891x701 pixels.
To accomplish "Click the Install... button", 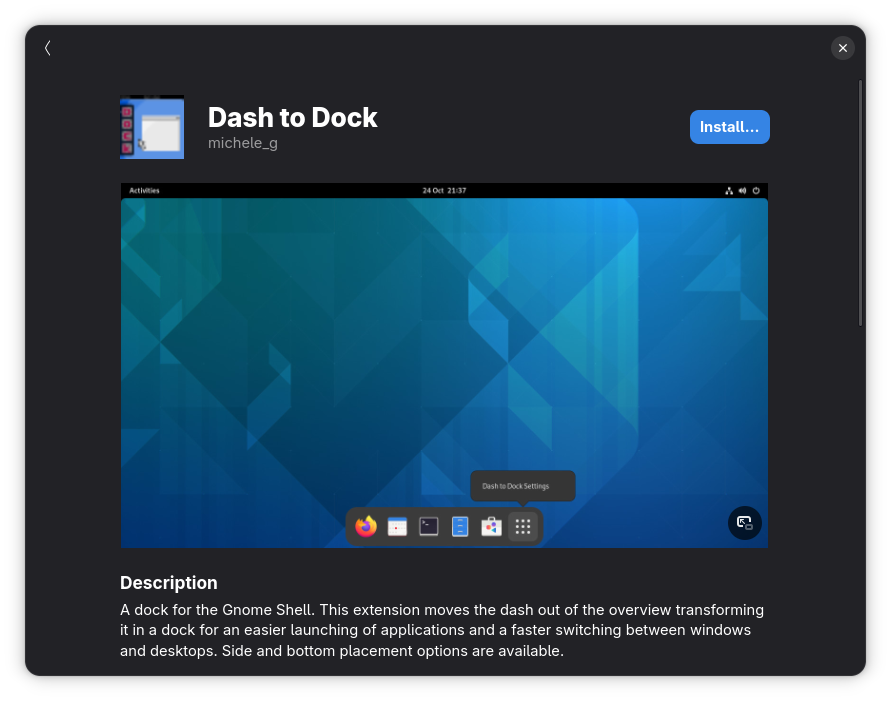I will coord(729,127).
